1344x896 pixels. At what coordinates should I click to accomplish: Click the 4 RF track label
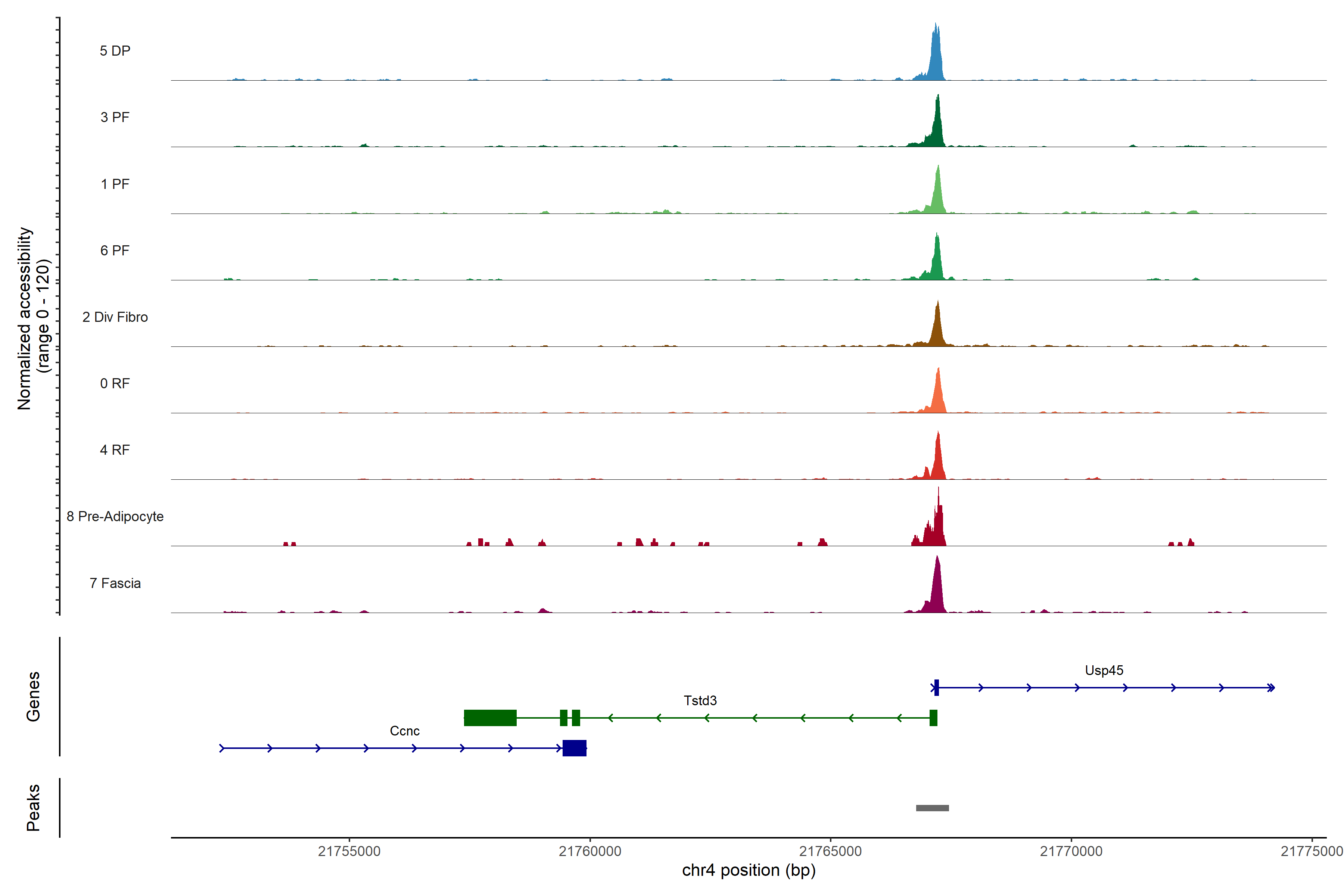pos(115,450)
